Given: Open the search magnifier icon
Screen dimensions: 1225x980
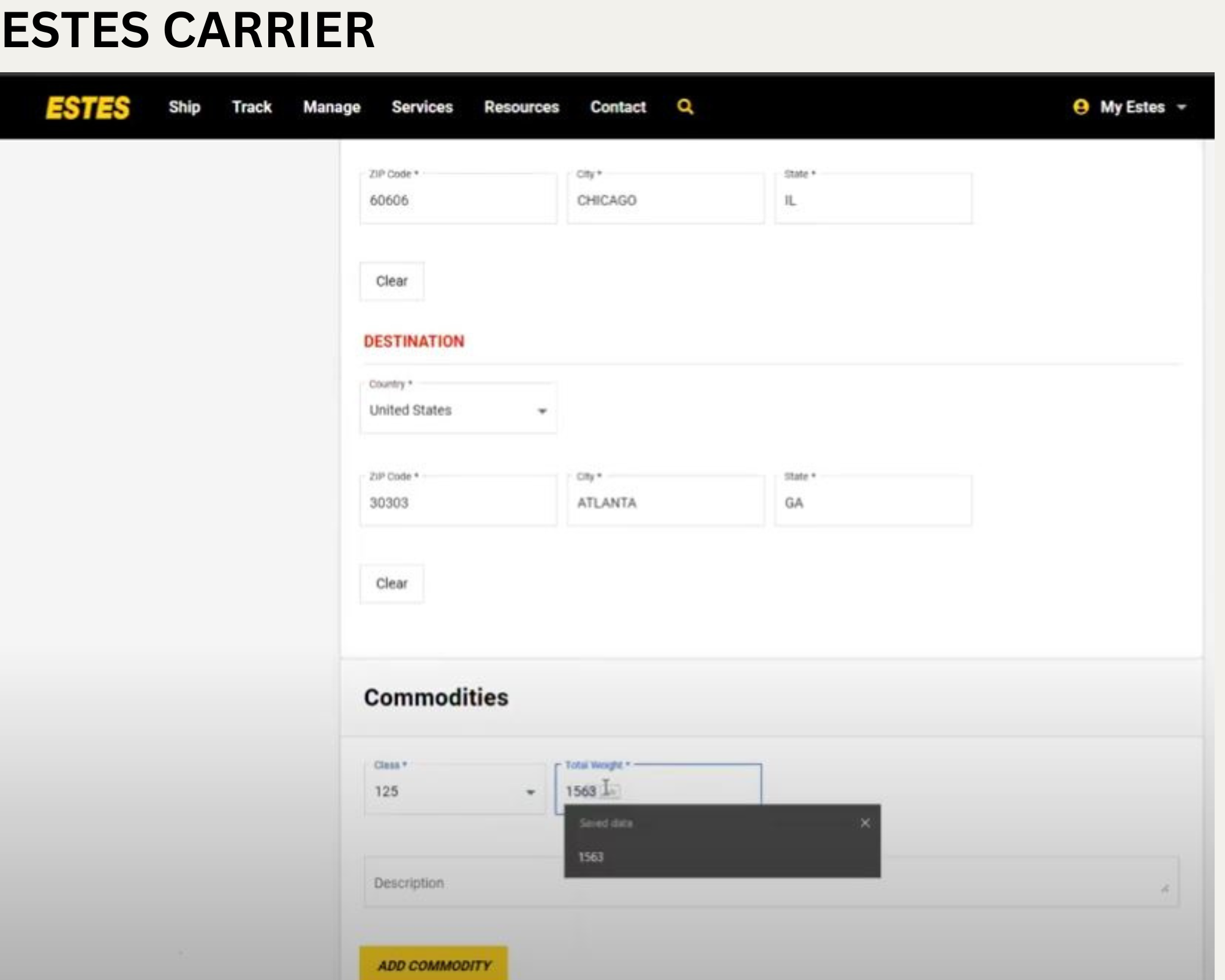Looking at the screenshot, I should (x=685, y=107).
